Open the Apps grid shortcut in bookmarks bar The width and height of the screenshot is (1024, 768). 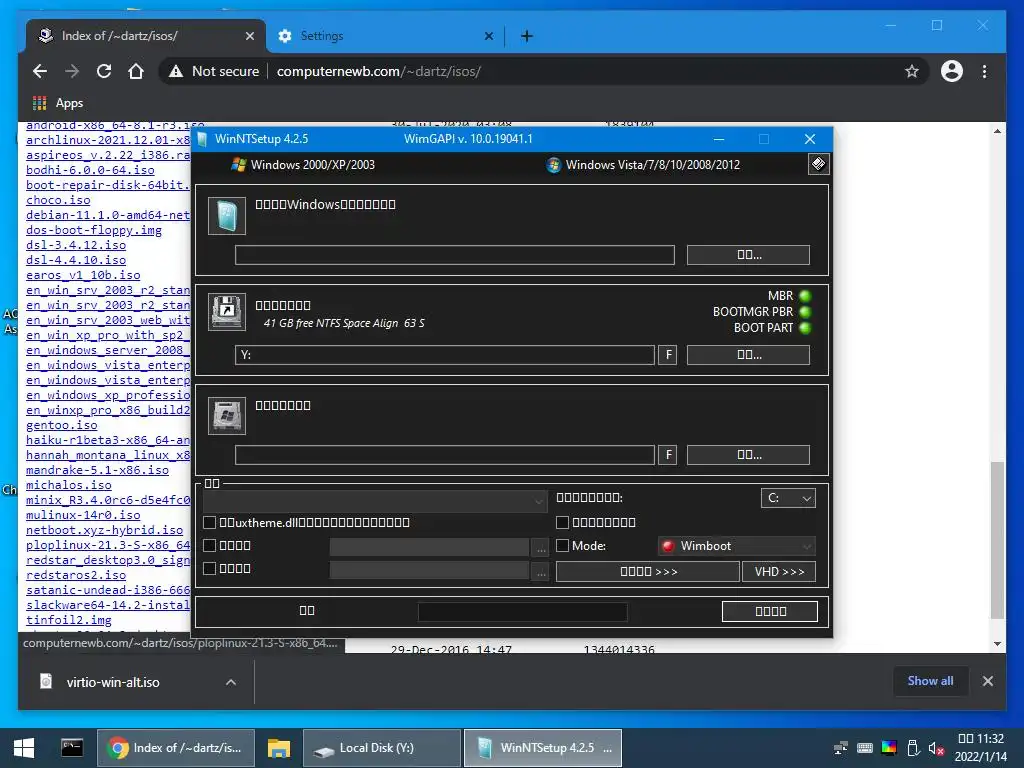click(x=40, y=103)
